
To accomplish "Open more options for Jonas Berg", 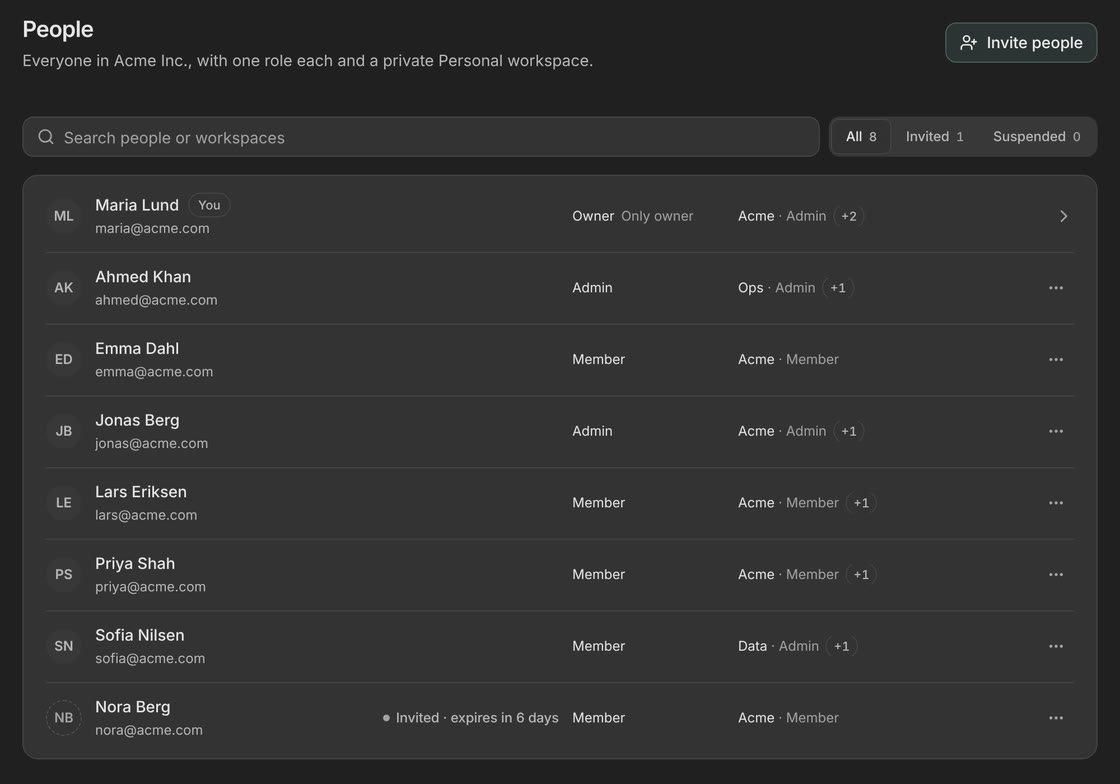I will (x=1056, y=431).
